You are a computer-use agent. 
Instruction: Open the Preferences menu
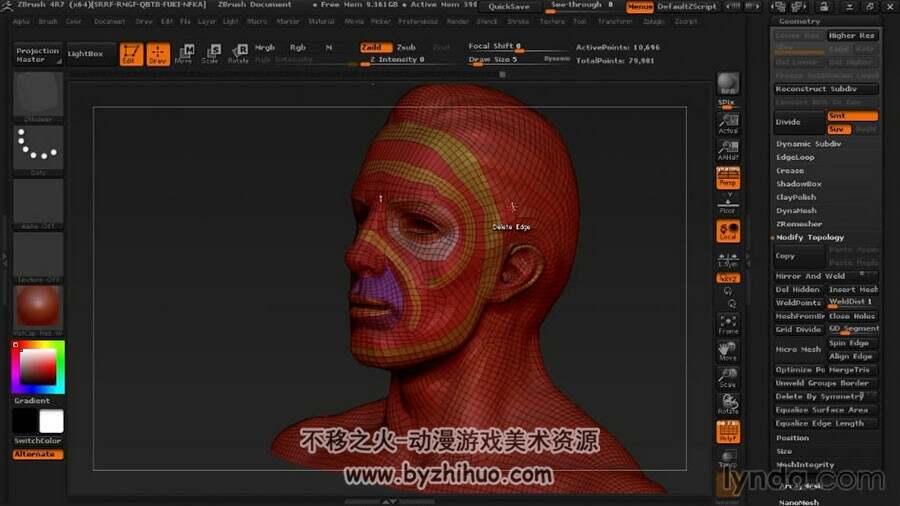tap(418, 22)
